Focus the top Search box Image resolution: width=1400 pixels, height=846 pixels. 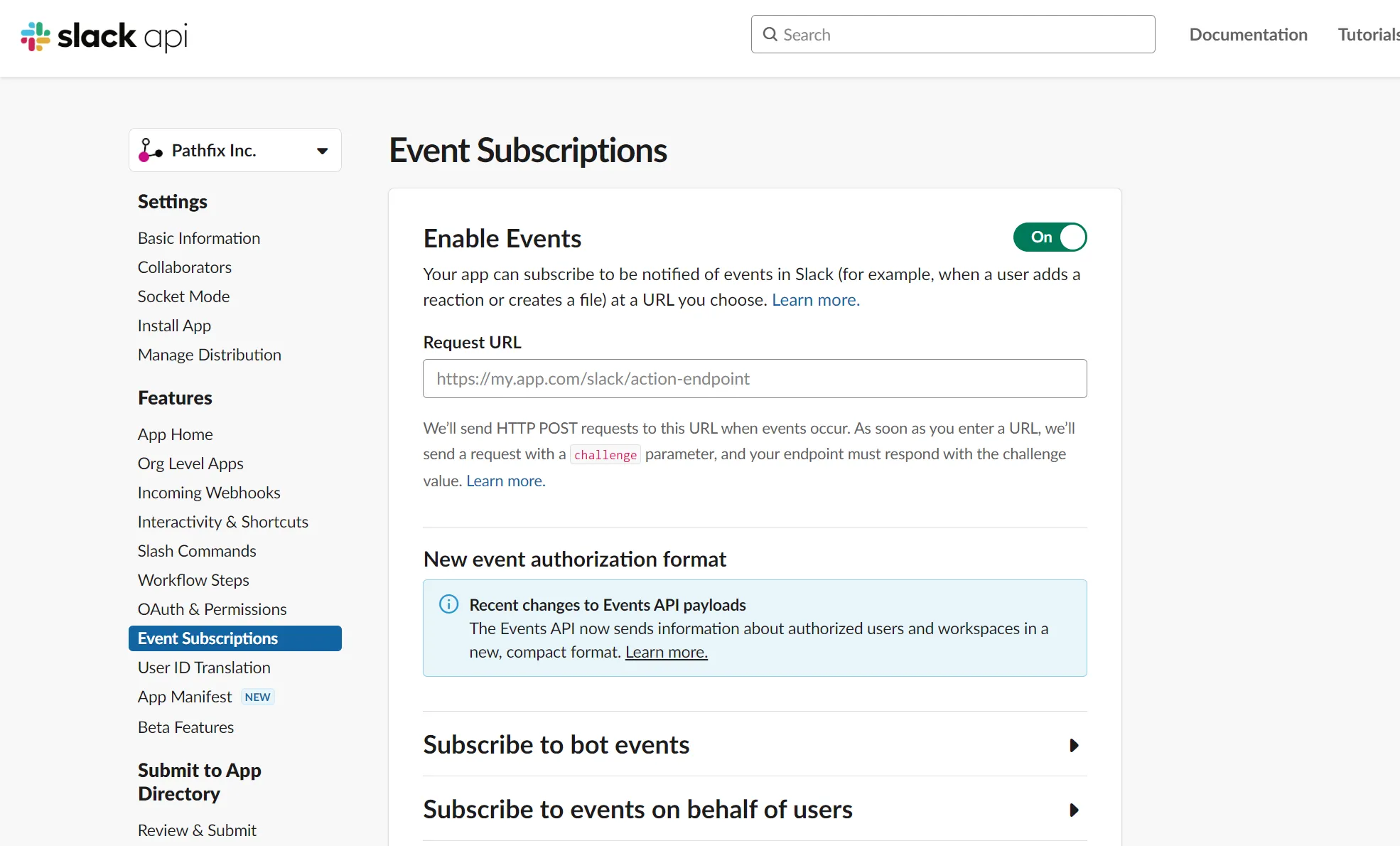click(x=953, y=34)
